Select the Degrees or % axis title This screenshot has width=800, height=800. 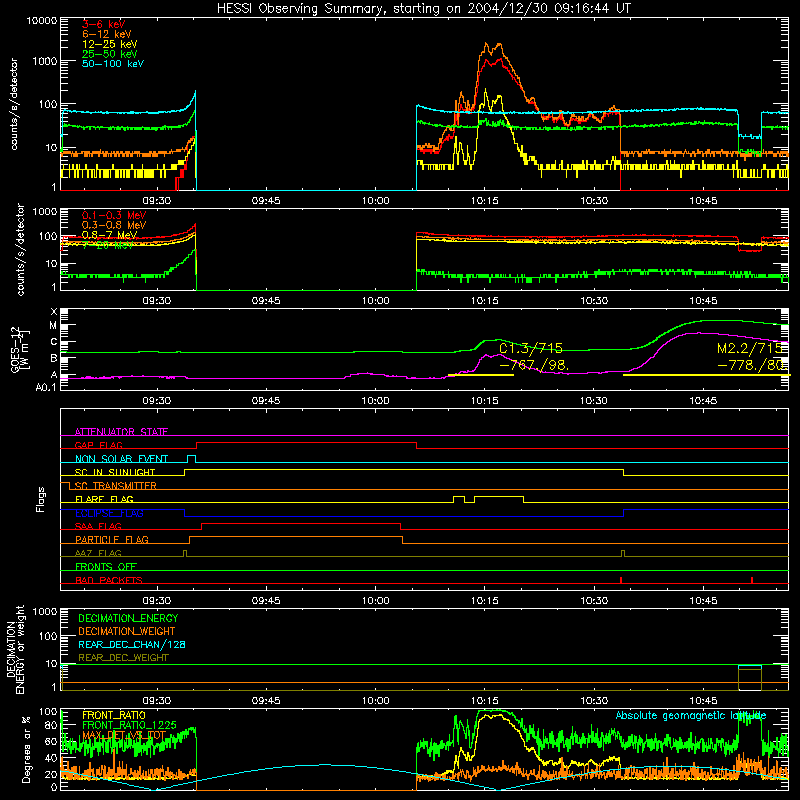[x=26, y=750]
